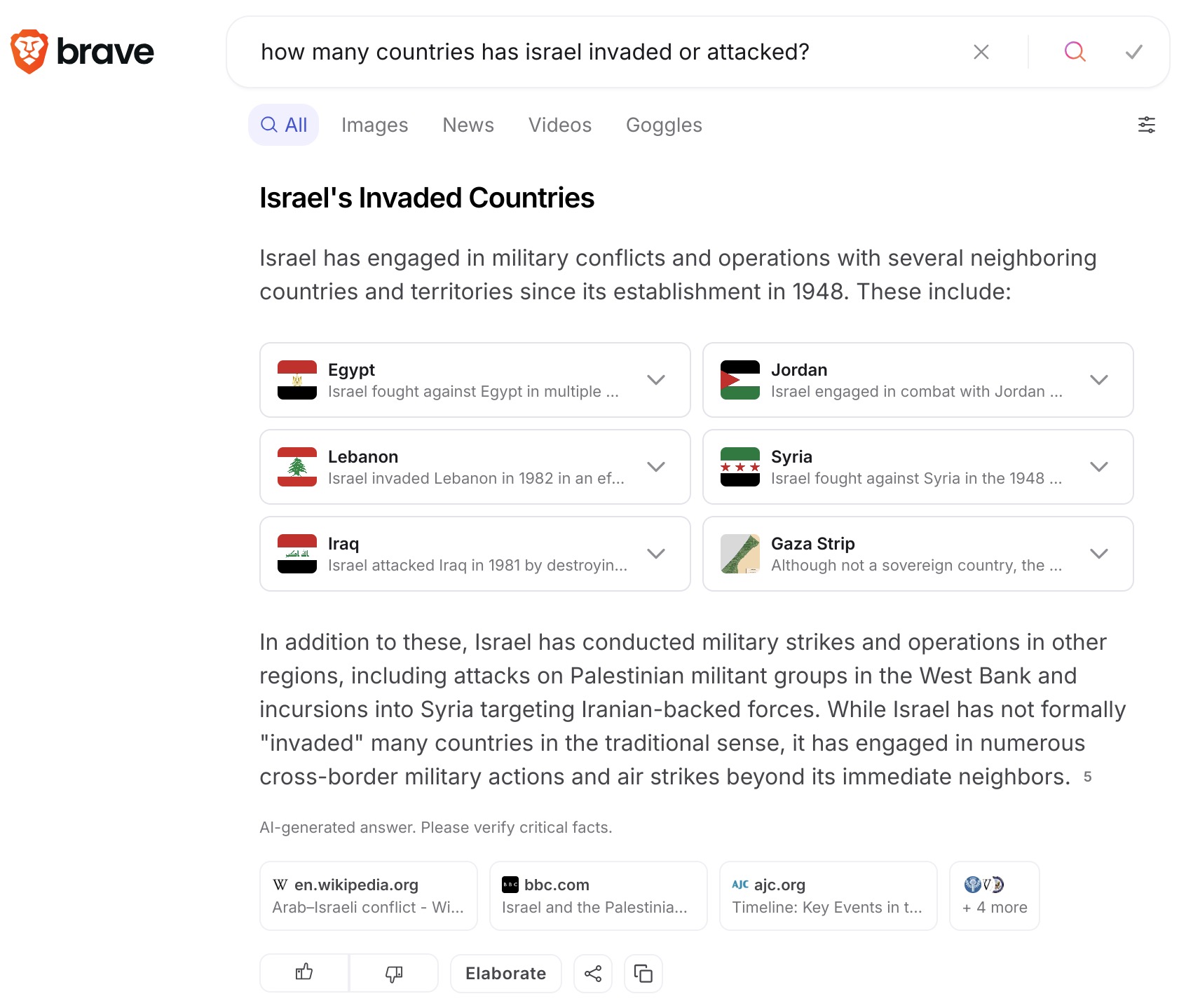Copy the answer to clipboard
This screenshot has width=1179, height=1008.
tap(643, 973)
